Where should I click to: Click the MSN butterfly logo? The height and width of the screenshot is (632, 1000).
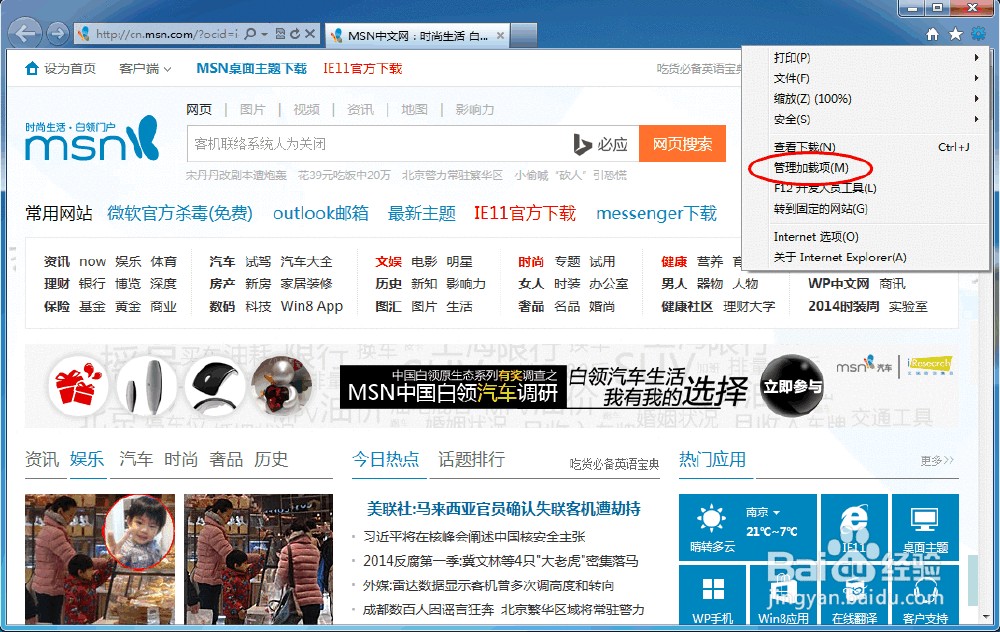[x=92, y=138]
